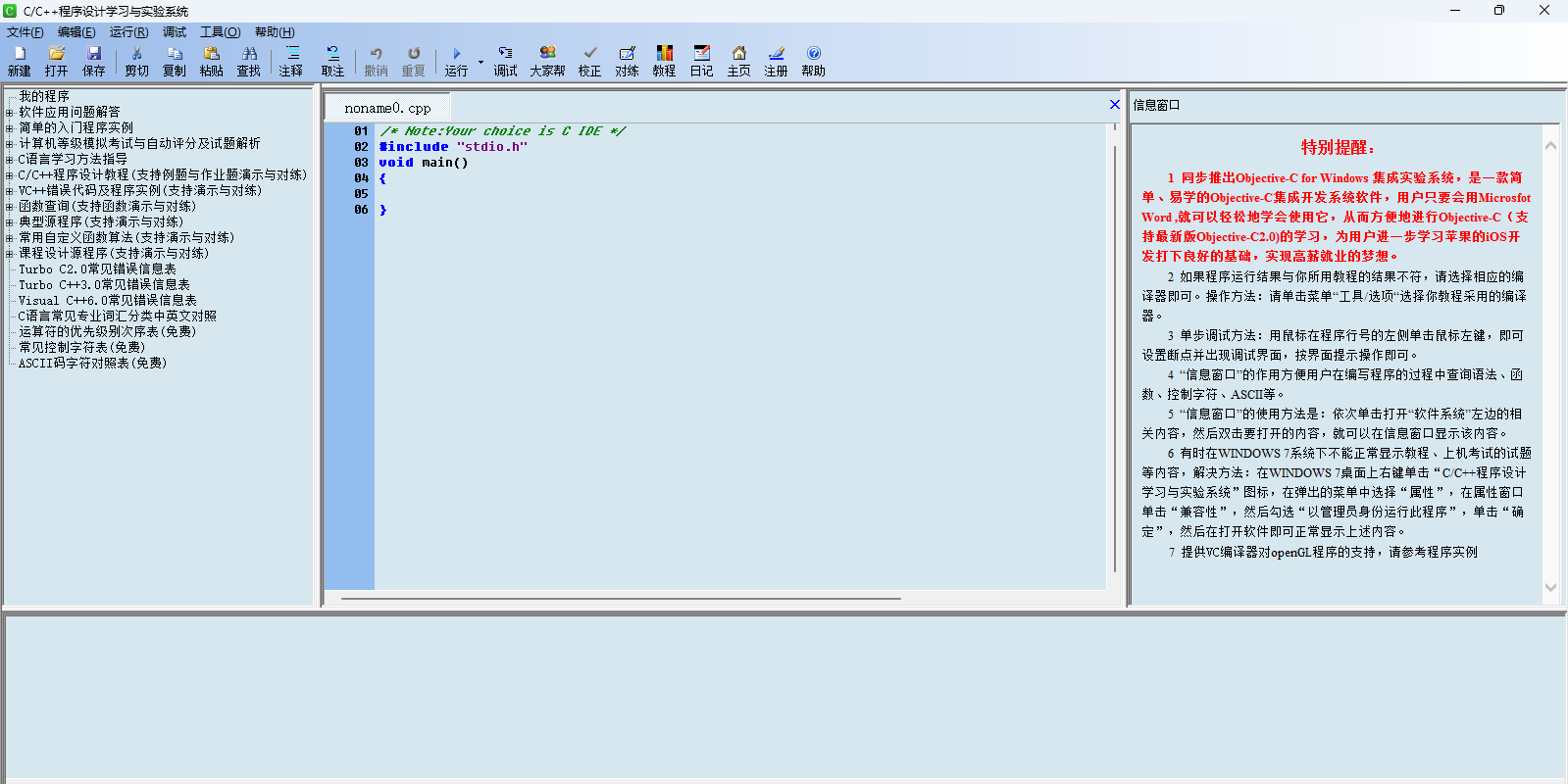1568x784 pixels.
Task: Select ASCII码字符对照表(免费) in the tree
Action: click(x=92, y=364)
